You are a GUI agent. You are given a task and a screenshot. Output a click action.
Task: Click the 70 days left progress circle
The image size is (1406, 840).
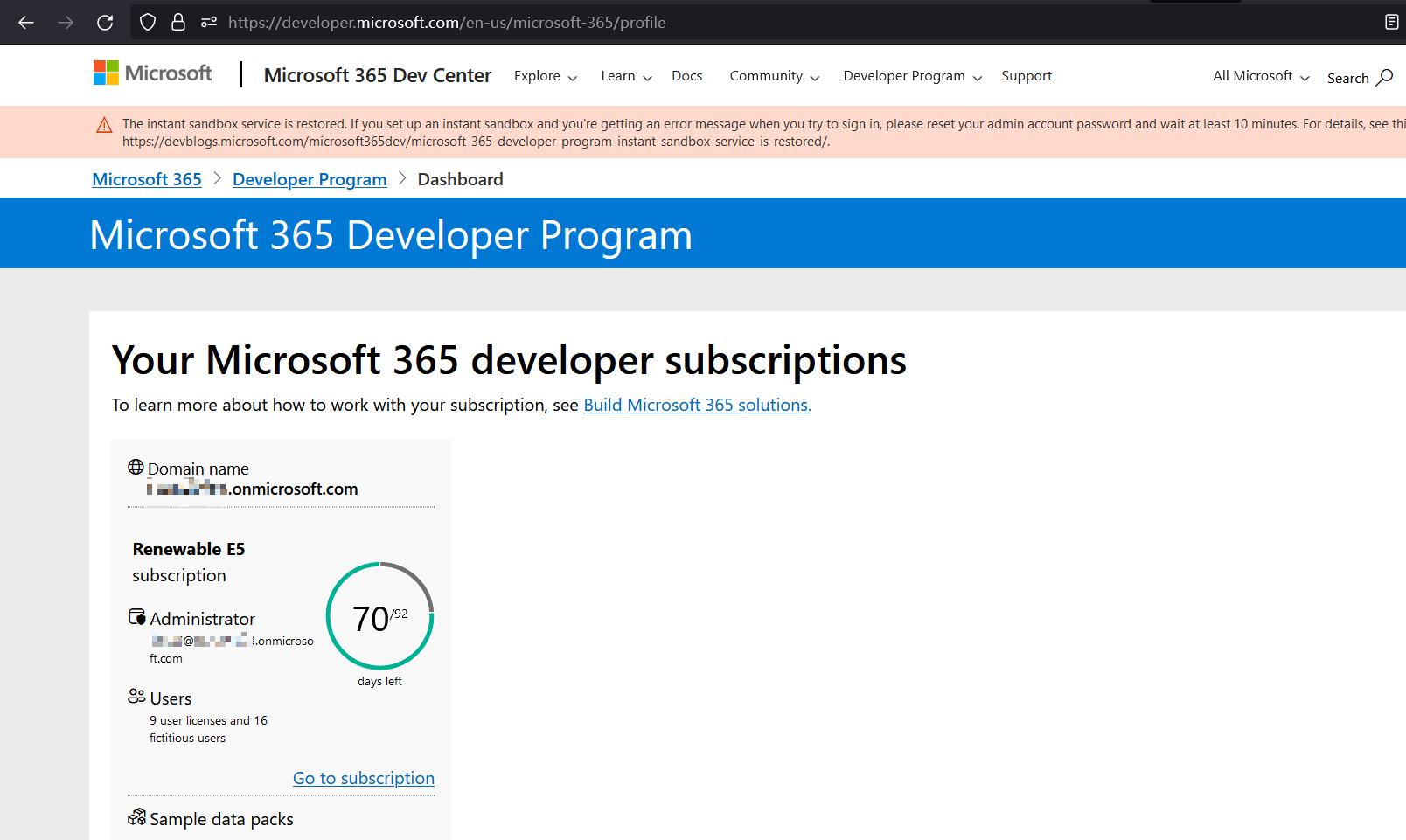tap(379, 616)
